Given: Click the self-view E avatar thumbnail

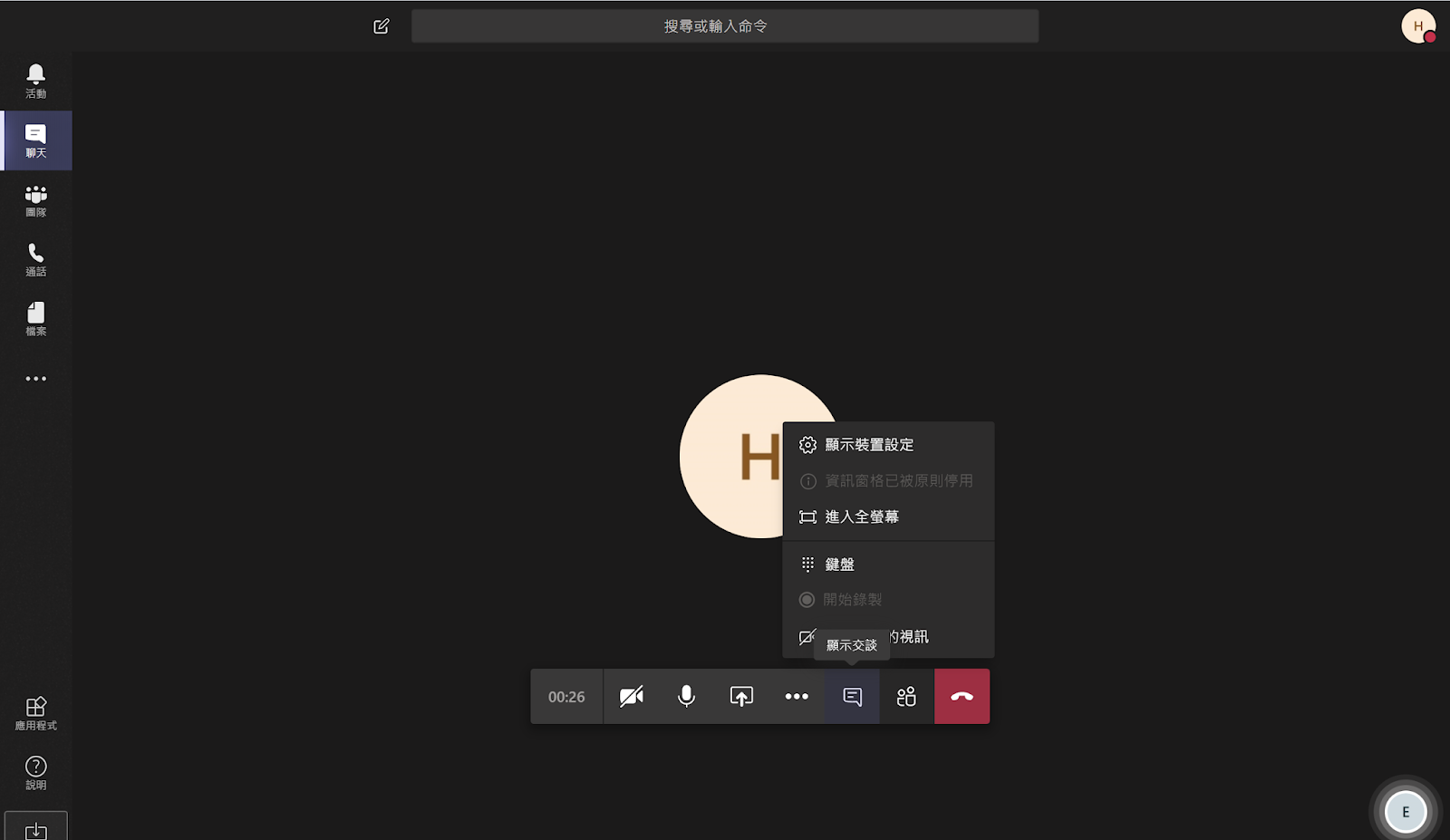Looking at the screenshot, I should pos(1406,812).
